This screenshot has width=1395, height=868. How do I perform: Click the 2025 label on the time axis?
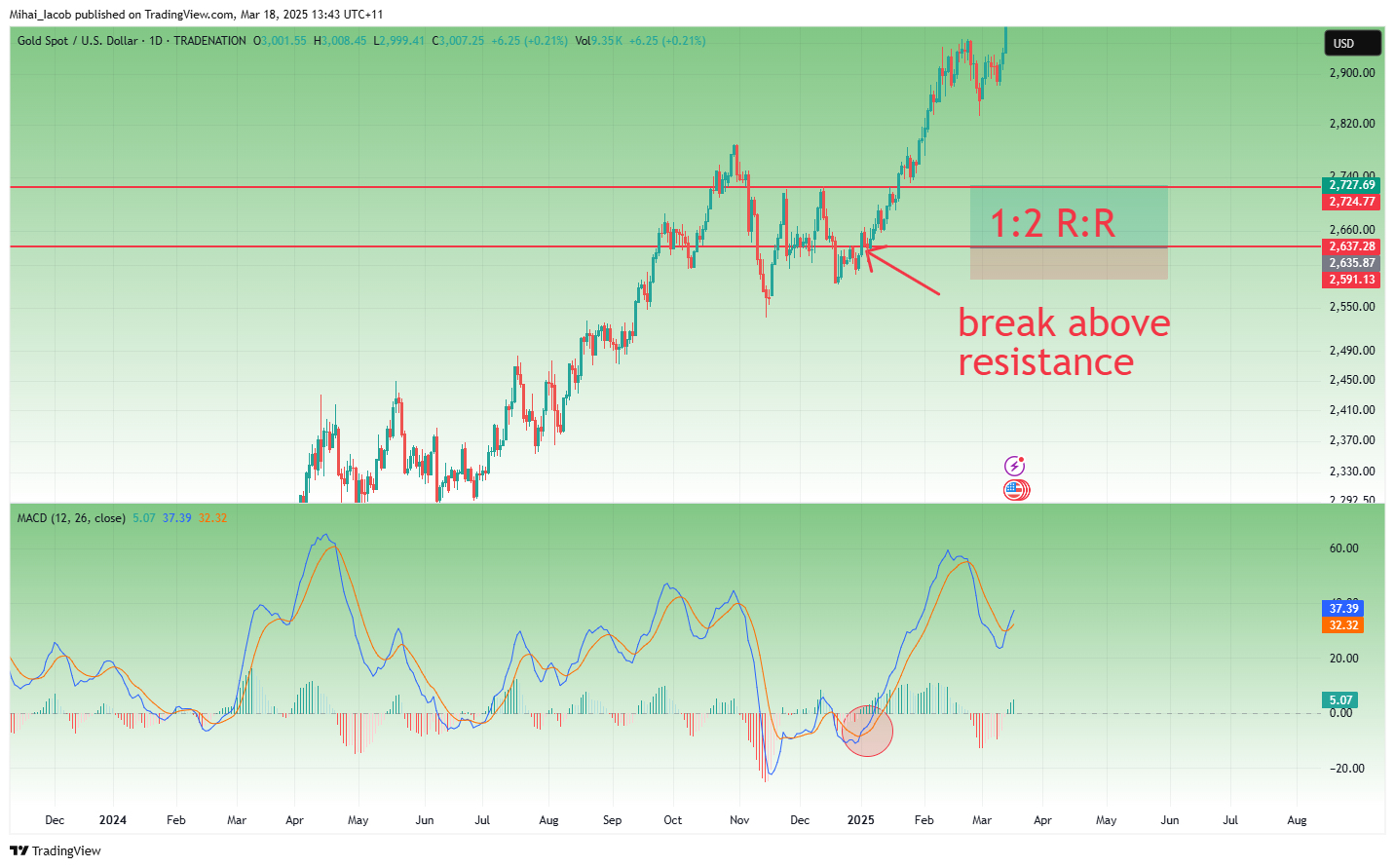(861, 820)
